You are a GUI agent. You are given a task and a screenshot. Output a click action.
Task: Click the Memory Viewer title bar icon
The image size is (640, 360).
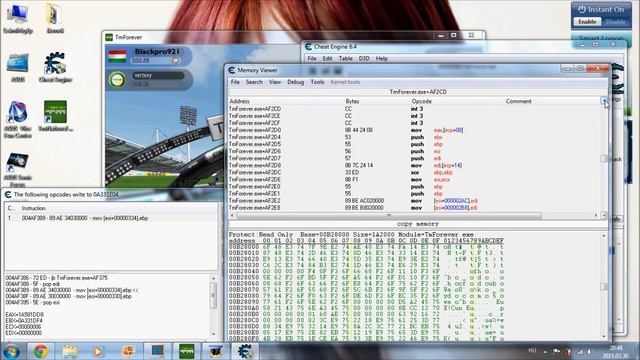[232, 70]
